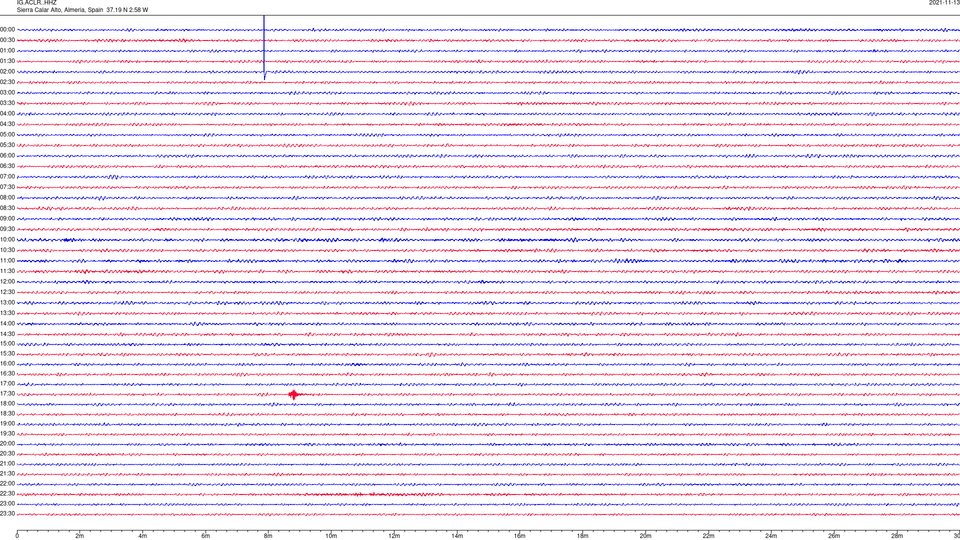960x540 pixels.
Task: Select the 10:30 row time label
Action: 7,250
